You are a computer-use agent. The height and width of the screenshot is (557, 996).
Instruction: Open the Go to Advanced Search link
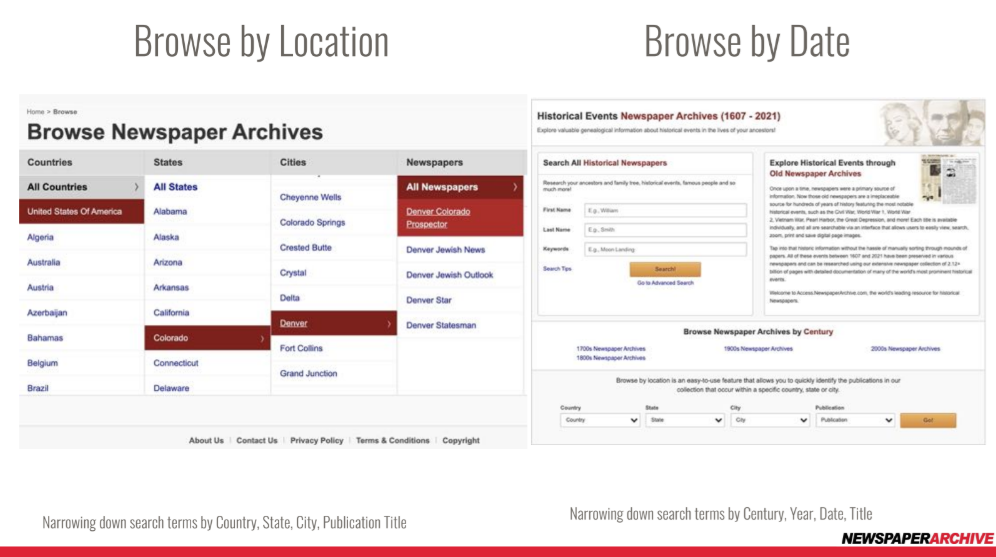[665, 283]
